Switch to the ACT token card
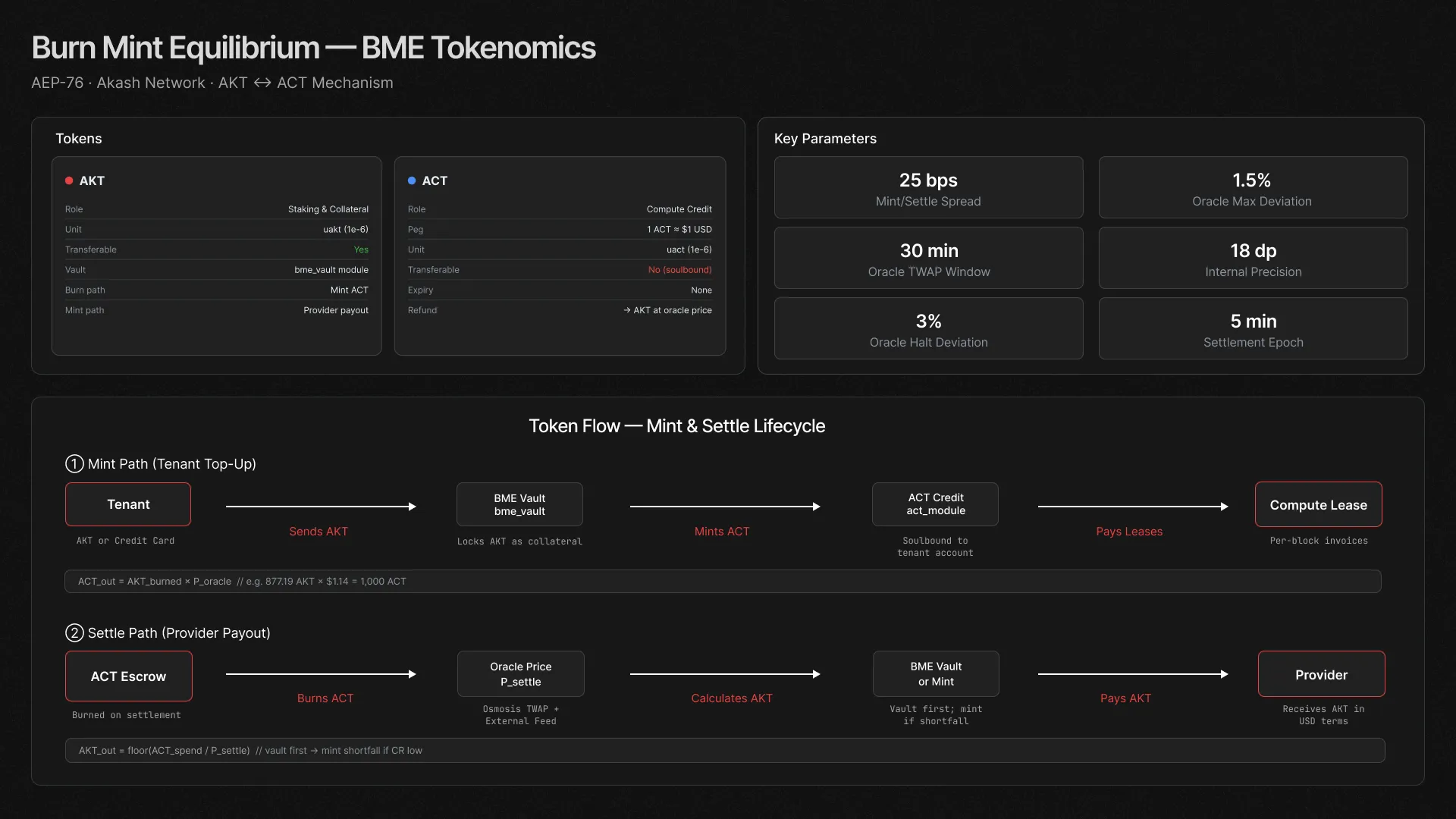This screenshot has height=819, width=1456. (560, 256)
